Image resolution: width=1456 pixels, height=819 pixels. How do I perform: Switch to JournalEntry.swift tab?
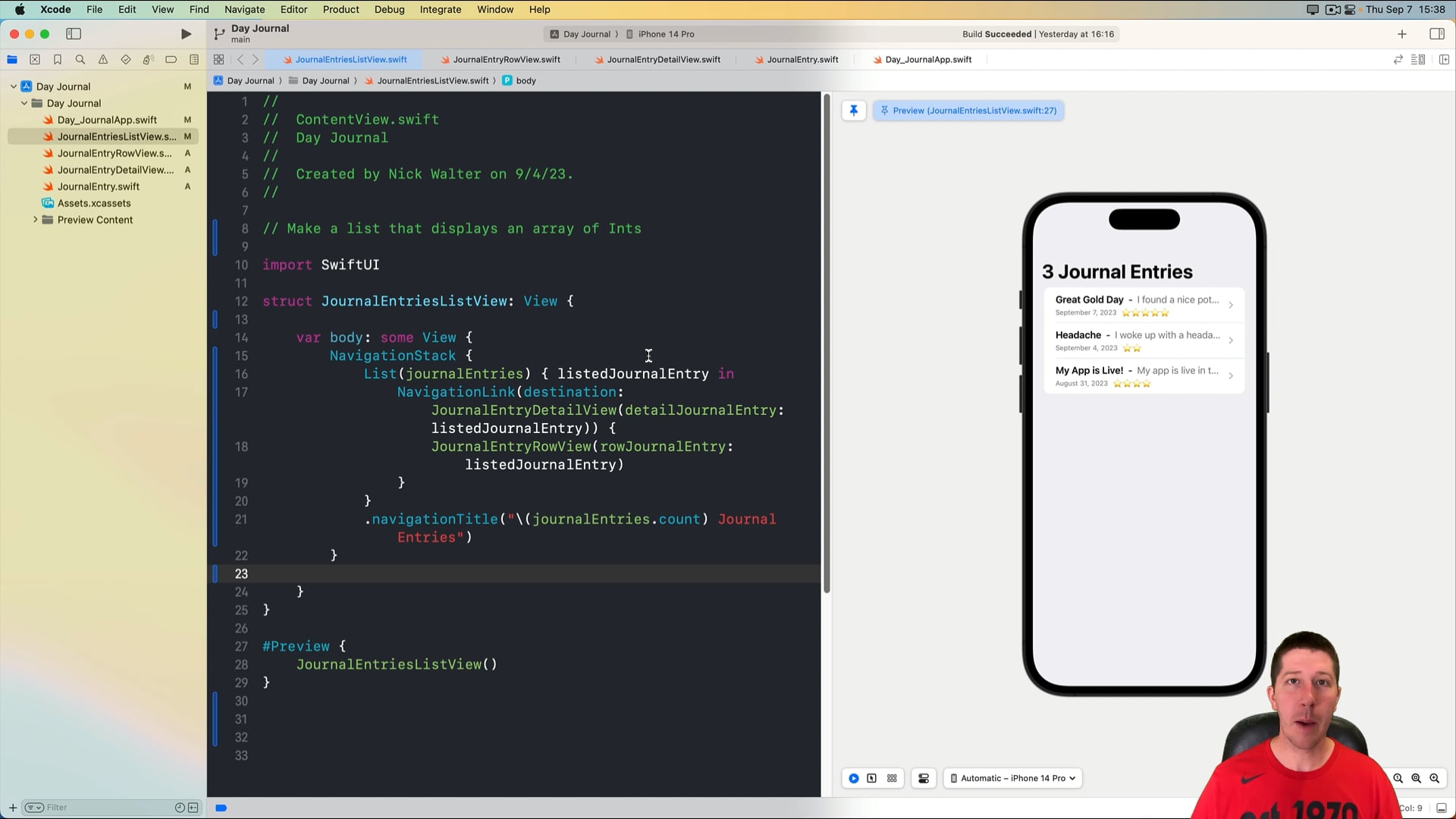tap(796, 59)
